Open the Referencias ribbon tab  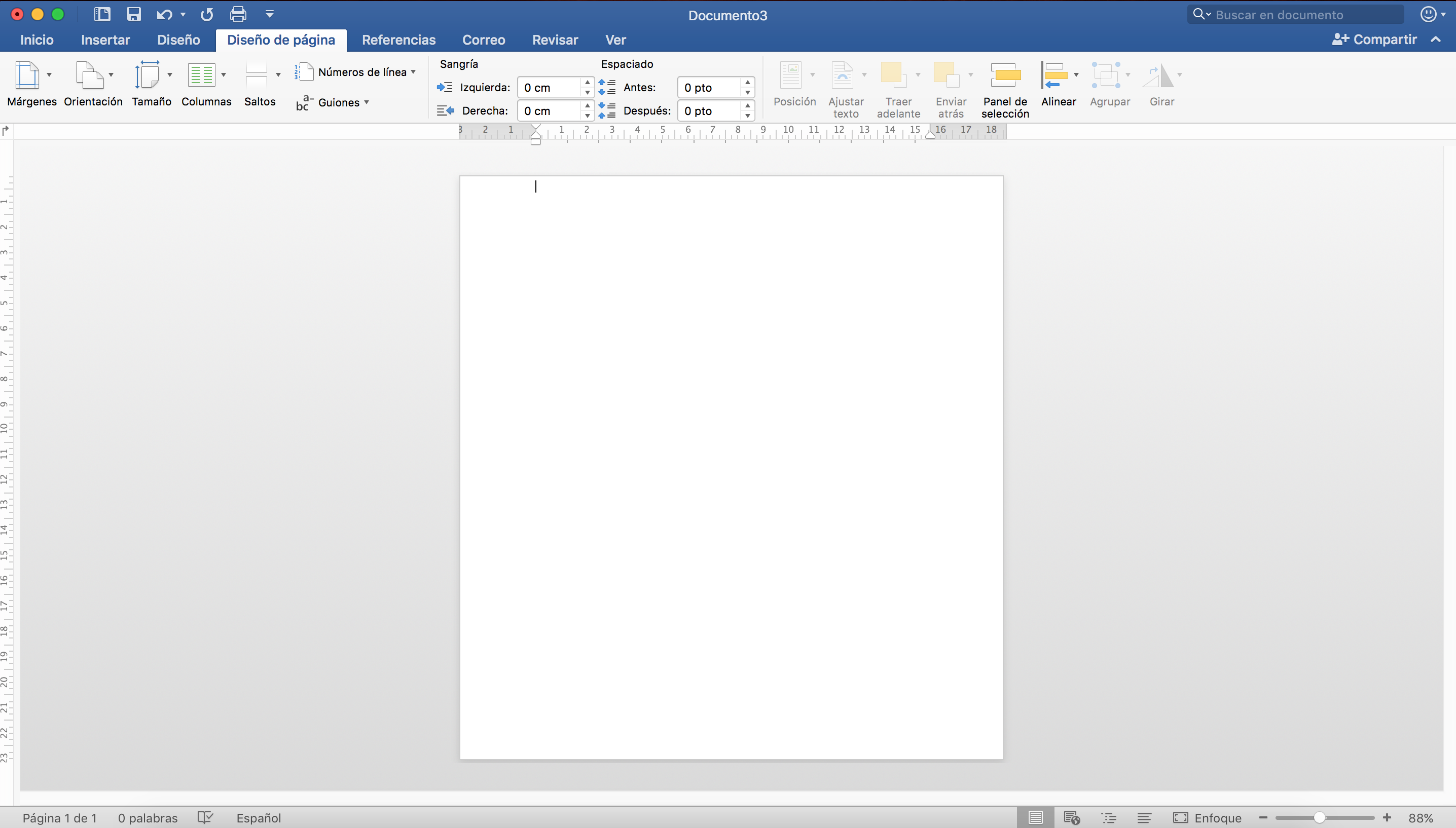pos(398,40)
